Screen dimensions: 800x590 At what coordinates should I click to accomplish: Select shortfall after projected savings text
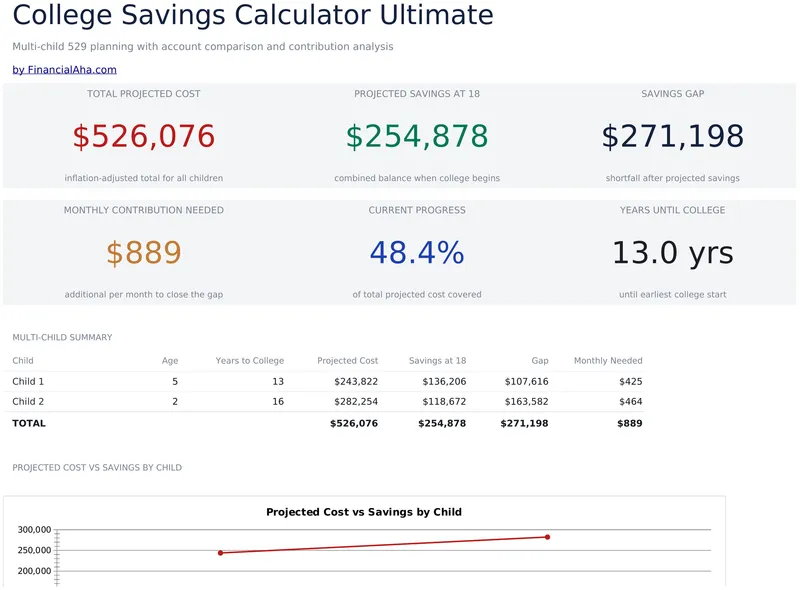click(x=672, y=178)
